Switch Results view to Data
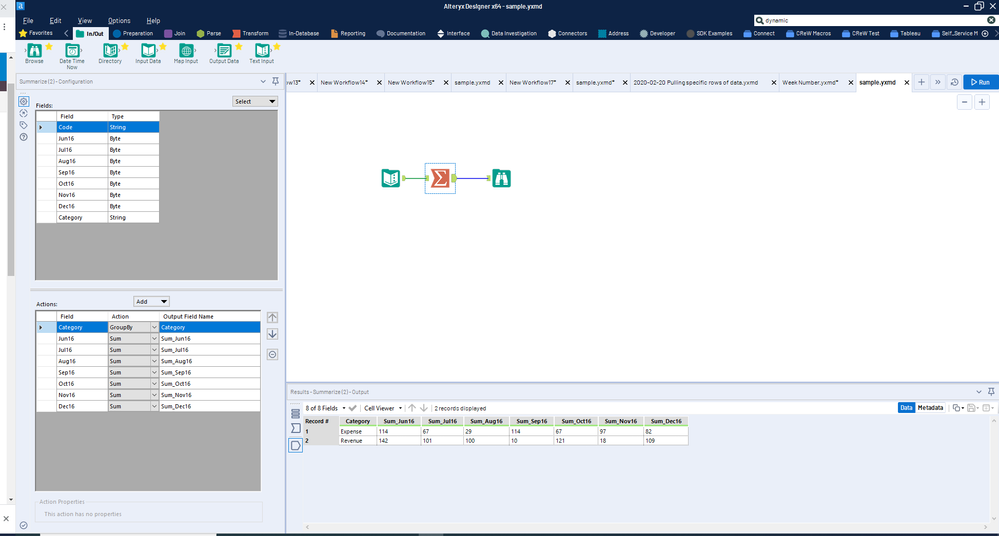 [906, 408]
